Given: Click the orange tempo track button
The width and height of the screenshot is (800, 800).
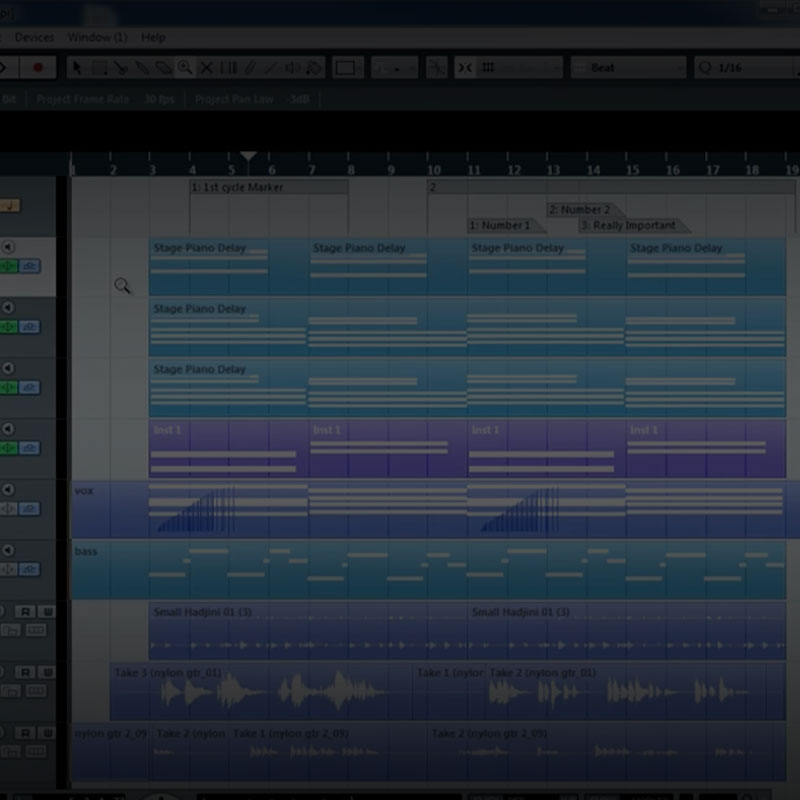Looking at the screenshot, I should (10, 206).
